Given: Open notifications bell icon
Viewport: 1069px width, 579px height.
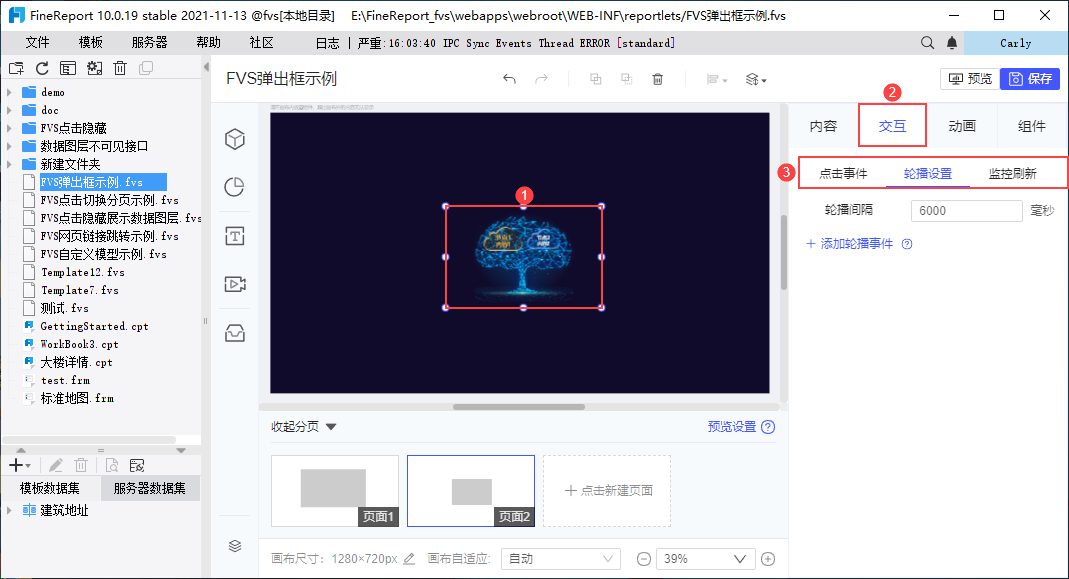Looking at the screenshot, I should pyautogui.click(x=952, y=43).
